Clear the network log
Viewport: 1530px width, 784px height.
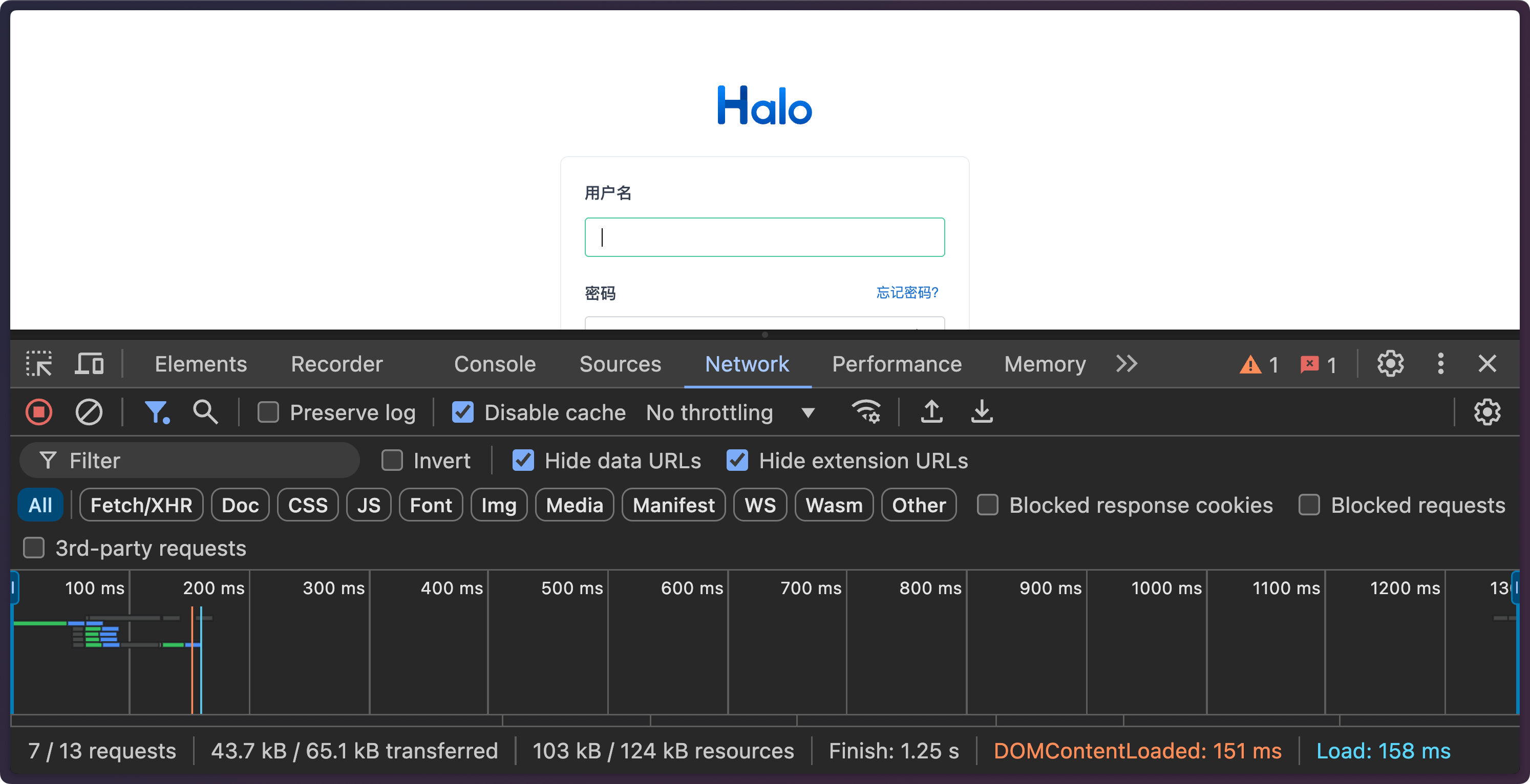click(x=89, y=412)
